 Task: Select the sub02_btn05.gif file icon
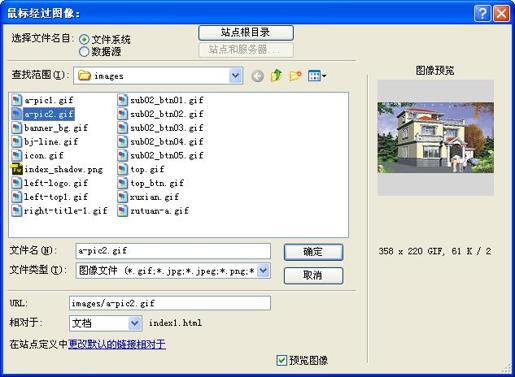[123, 155]
